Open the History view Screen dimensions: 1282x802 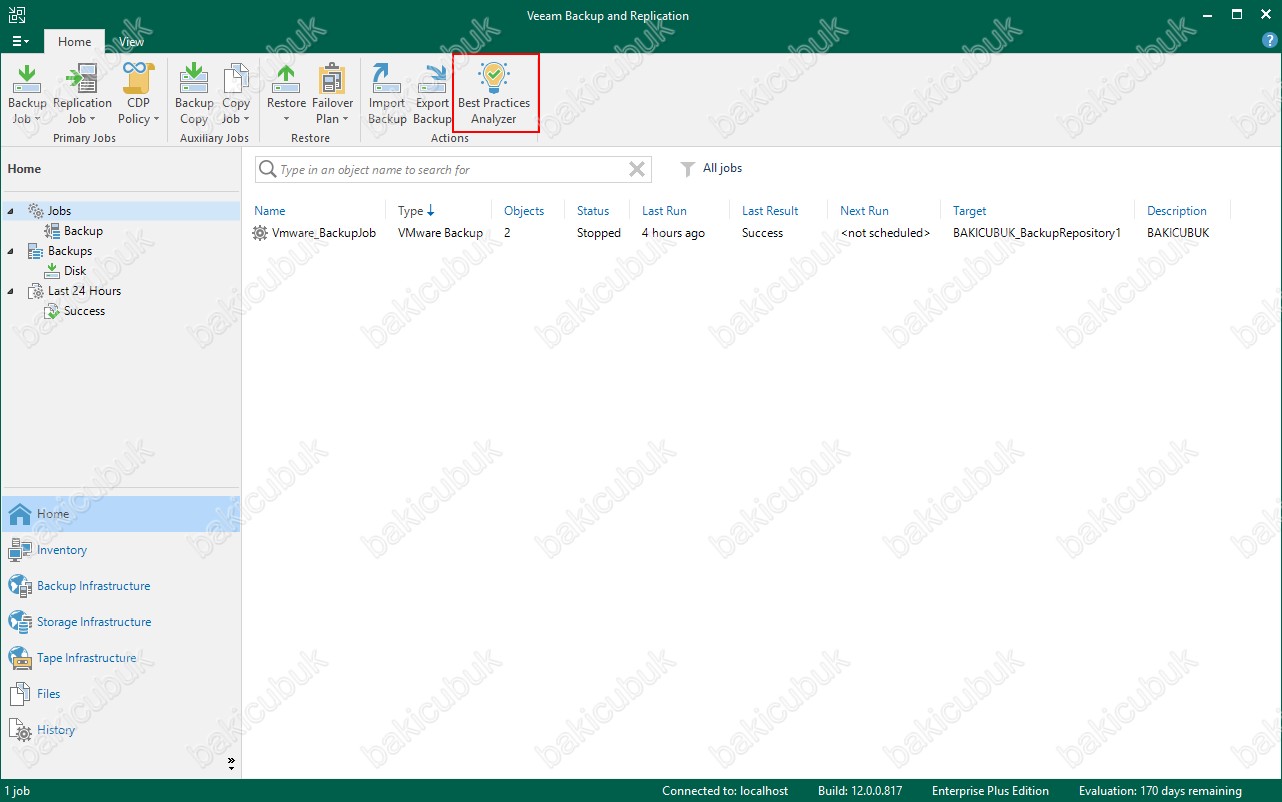point(56,730)
